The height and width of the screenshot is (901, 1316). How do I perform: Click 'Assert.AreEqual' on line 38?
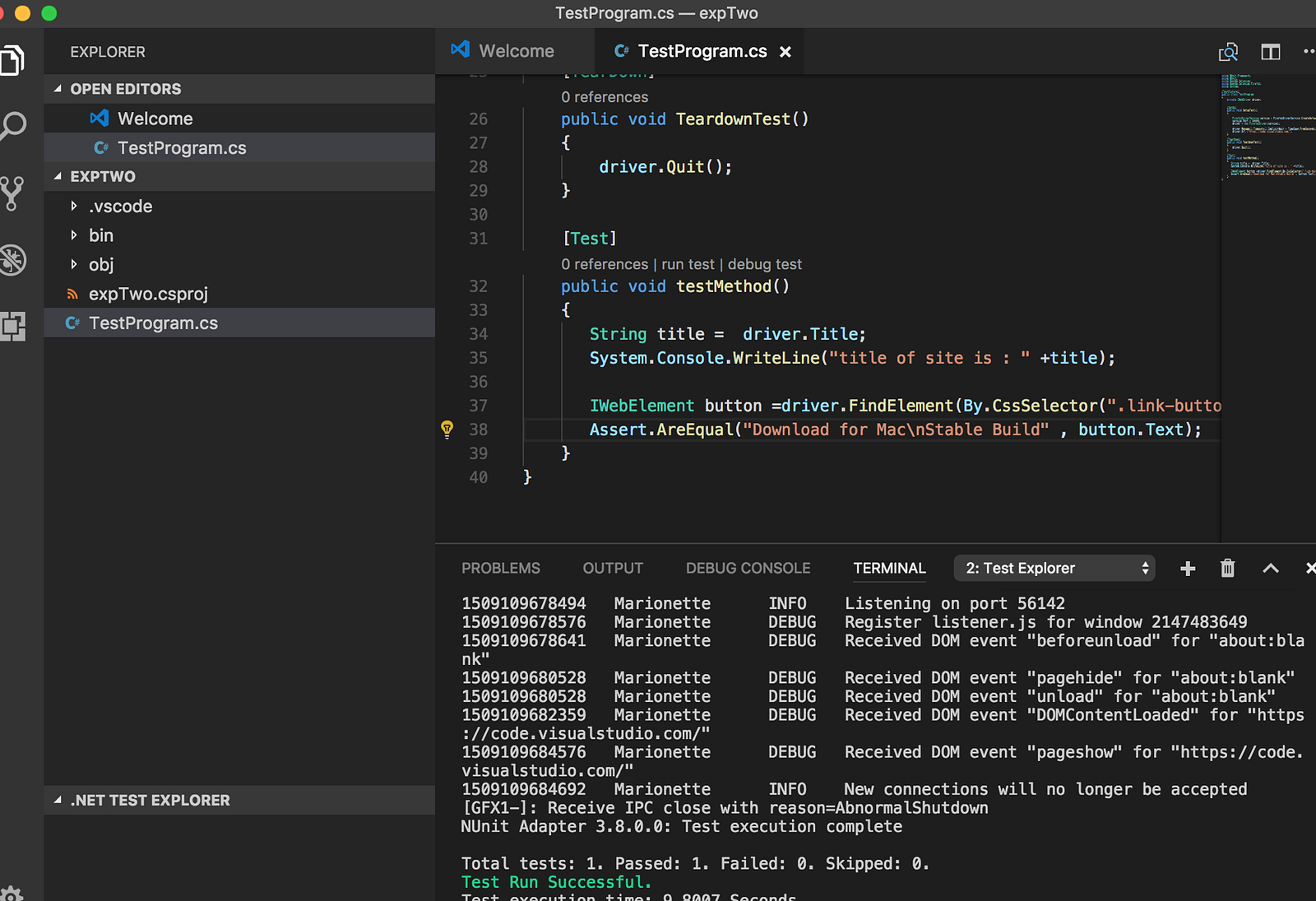tap(661, 430)
